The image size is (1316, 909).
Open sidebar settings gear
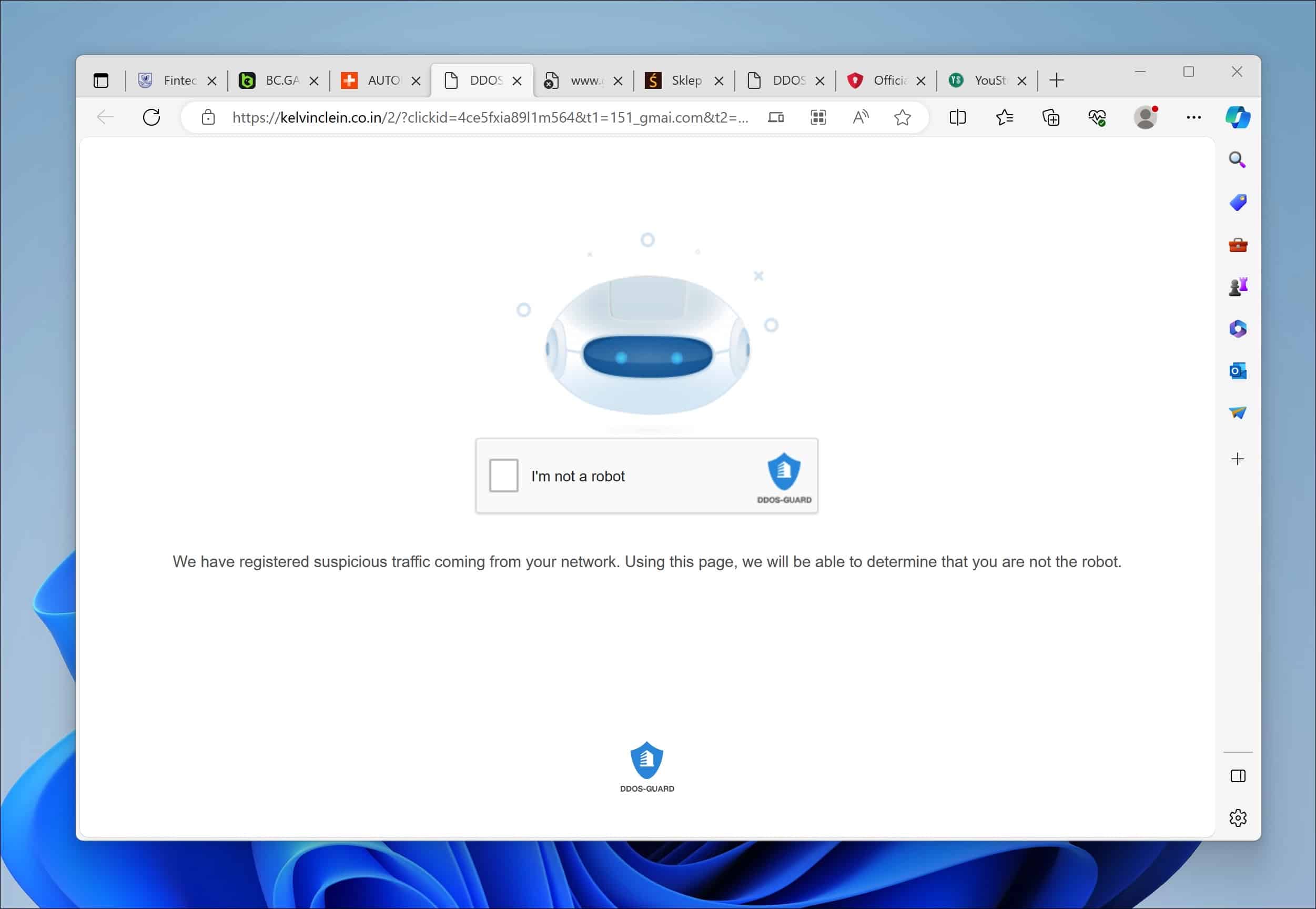(x=1238, y=819)
